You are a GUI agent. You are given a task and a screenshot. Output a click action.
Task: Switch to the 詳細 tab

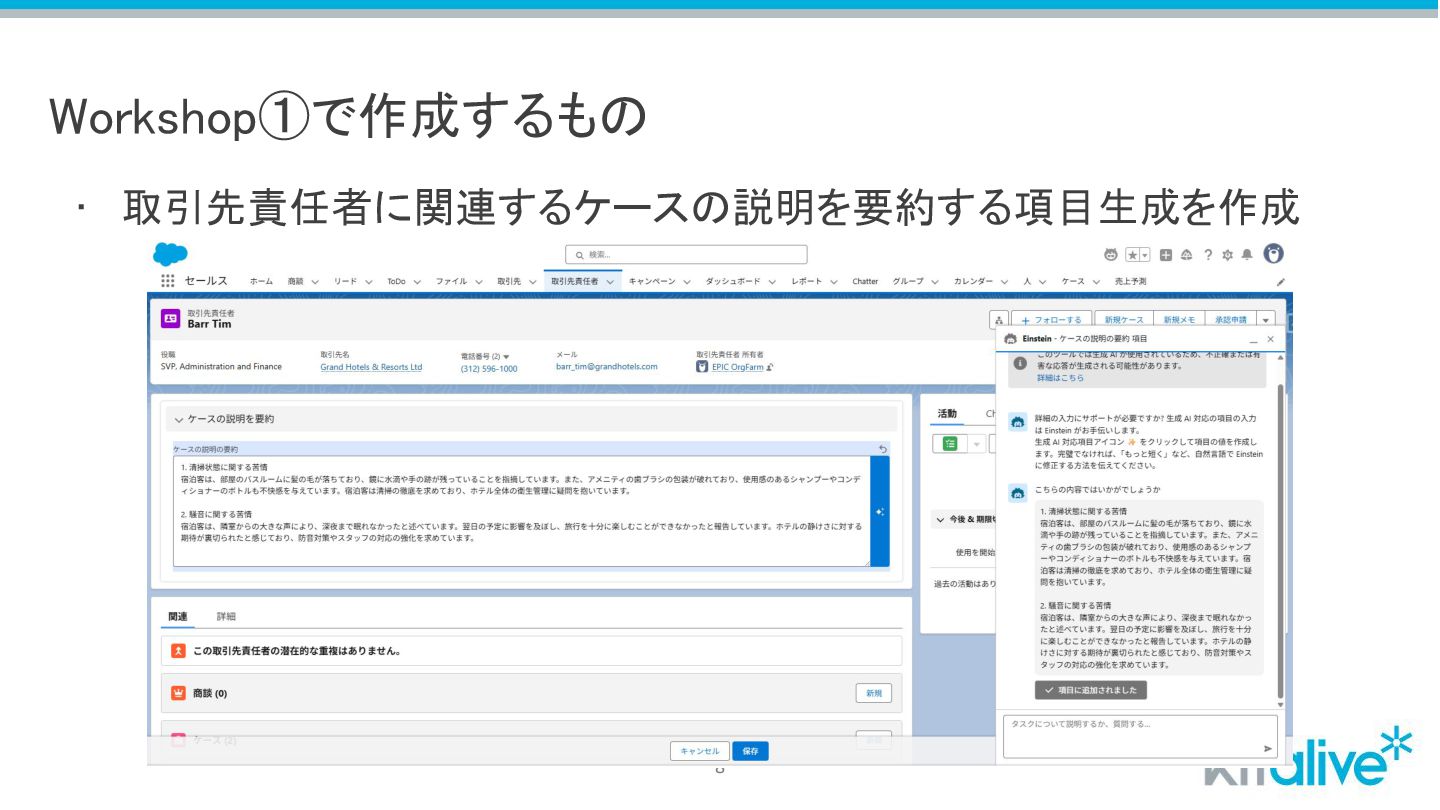tap(226, 616)
